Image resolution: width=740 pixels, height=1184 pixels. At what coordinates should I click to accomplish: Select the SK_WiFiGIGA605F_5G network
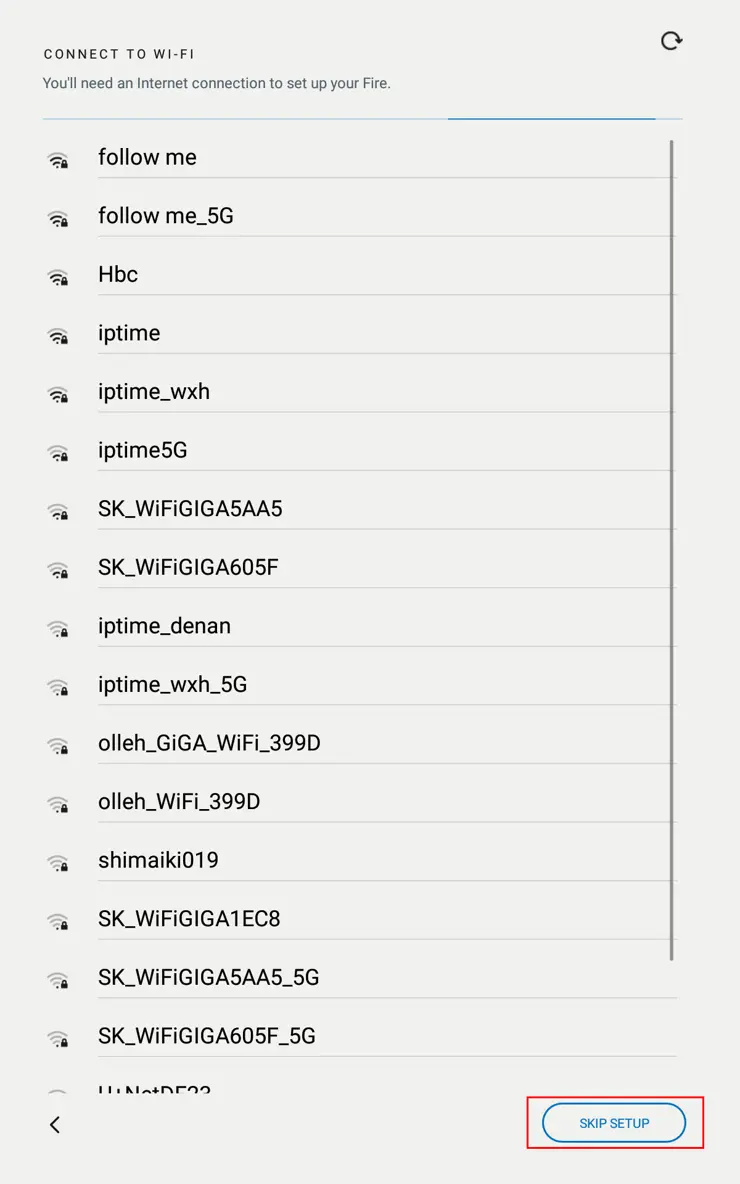click(x=206, y=1035)
